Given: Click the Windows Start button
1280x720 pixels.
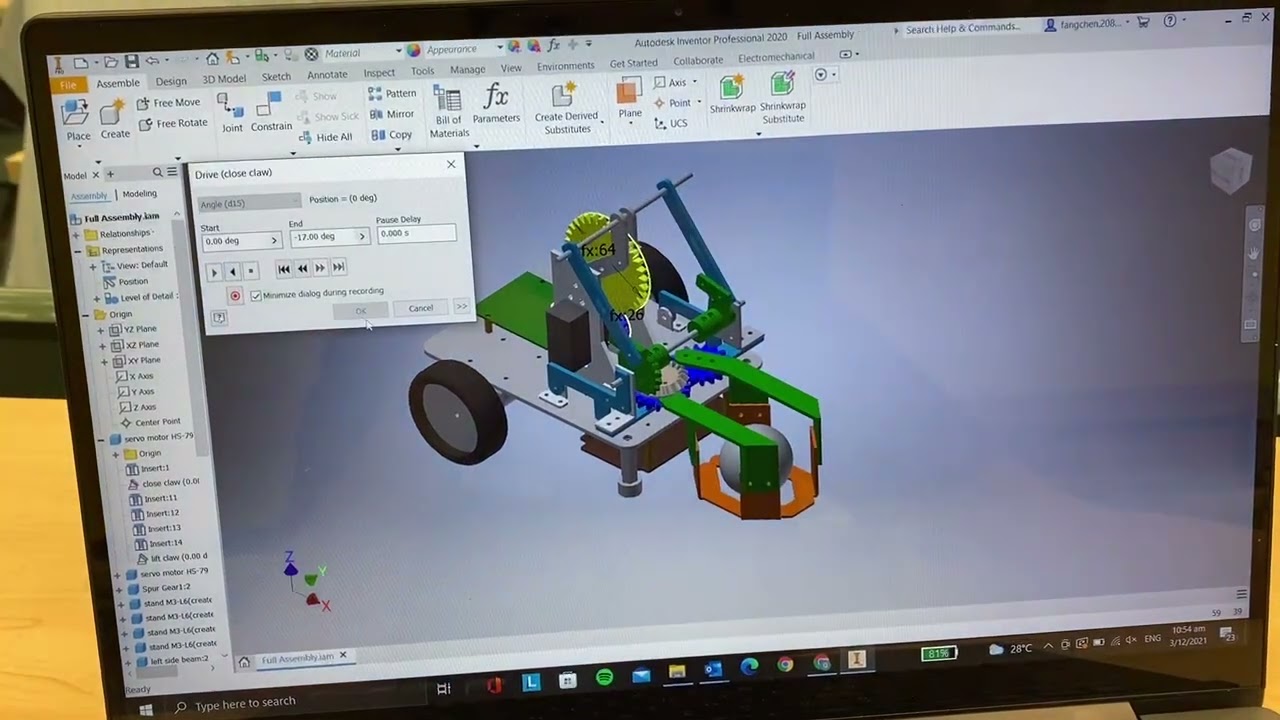Looking at the screenshot, I should 145,709.
